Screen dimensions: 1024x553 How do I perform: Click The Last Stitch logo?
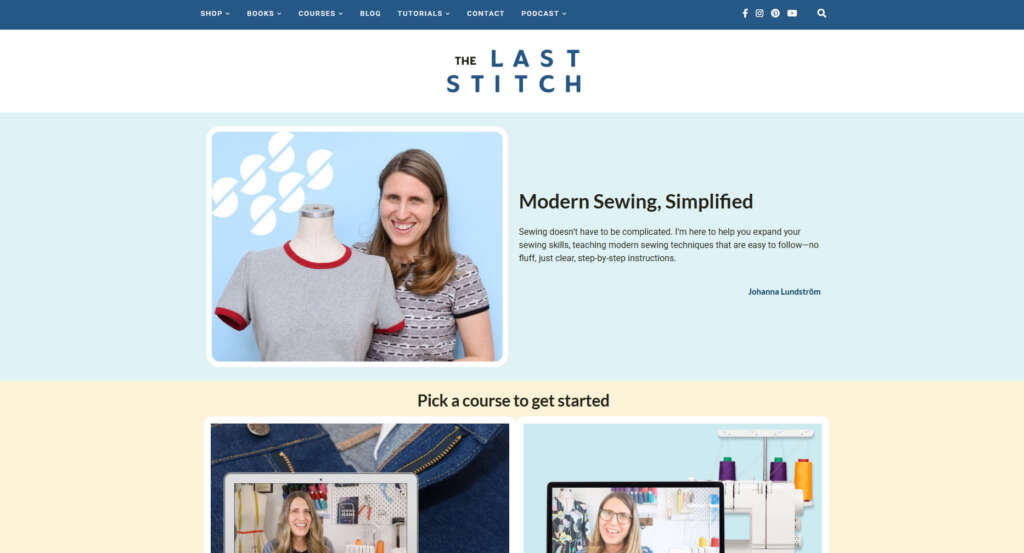click(514, 71)
